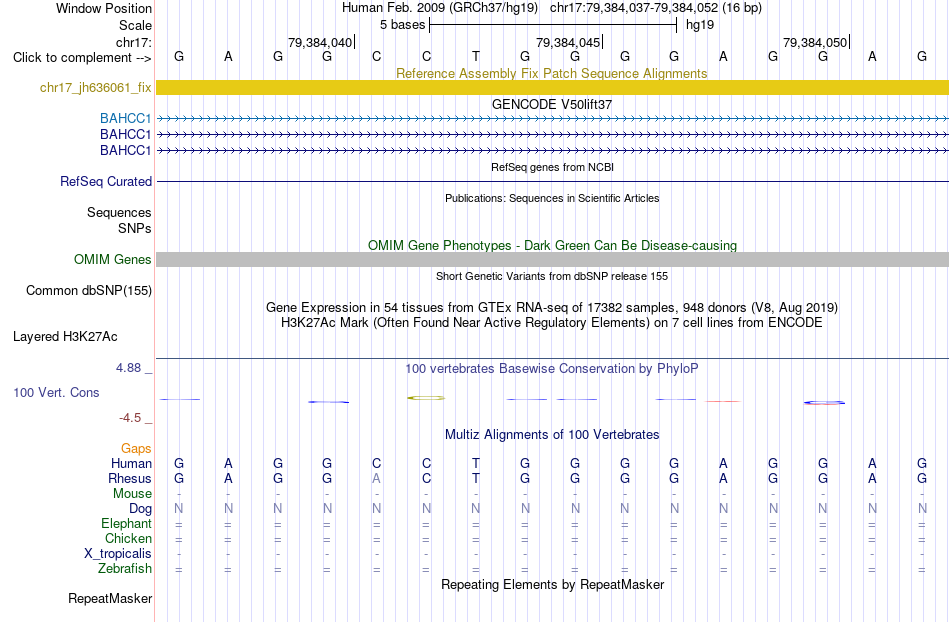The width and height of the screenshot is (950, 622).
Task: Select the Elephant alignment row label
Action: click(x=126, y=524)
